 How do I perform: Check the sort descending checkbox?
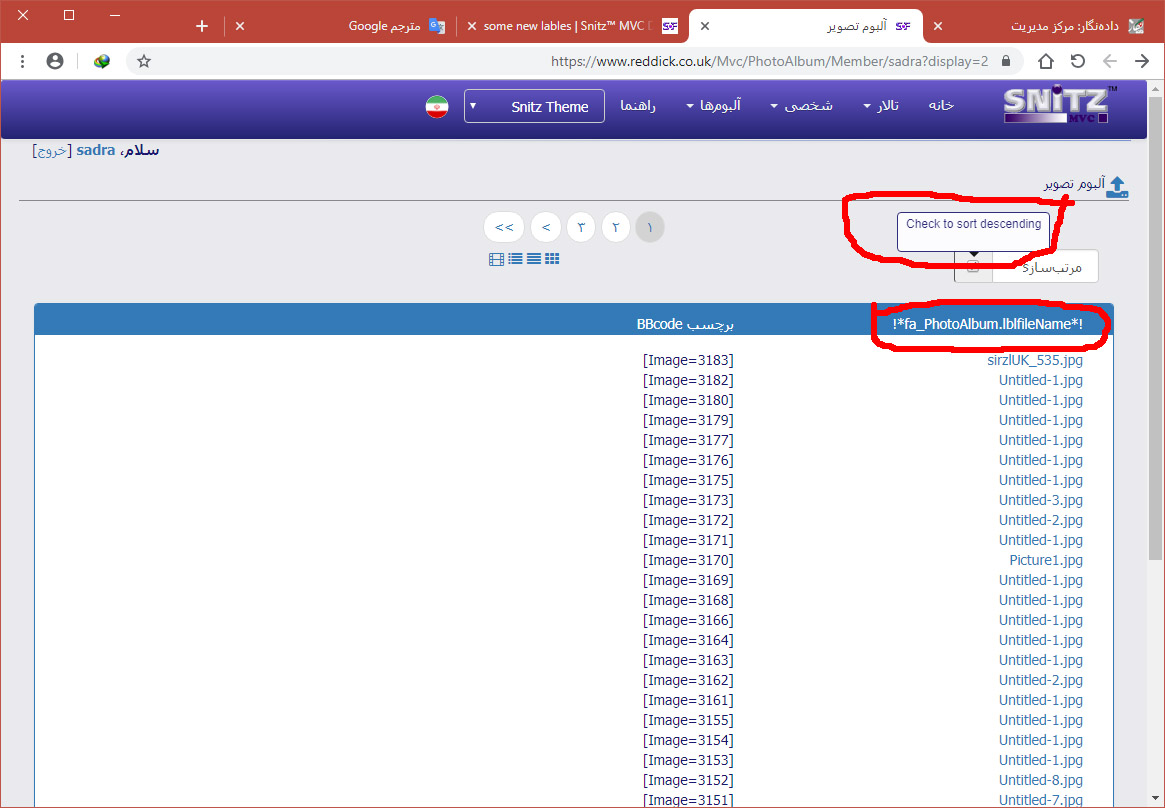click(x=973, y=267)
